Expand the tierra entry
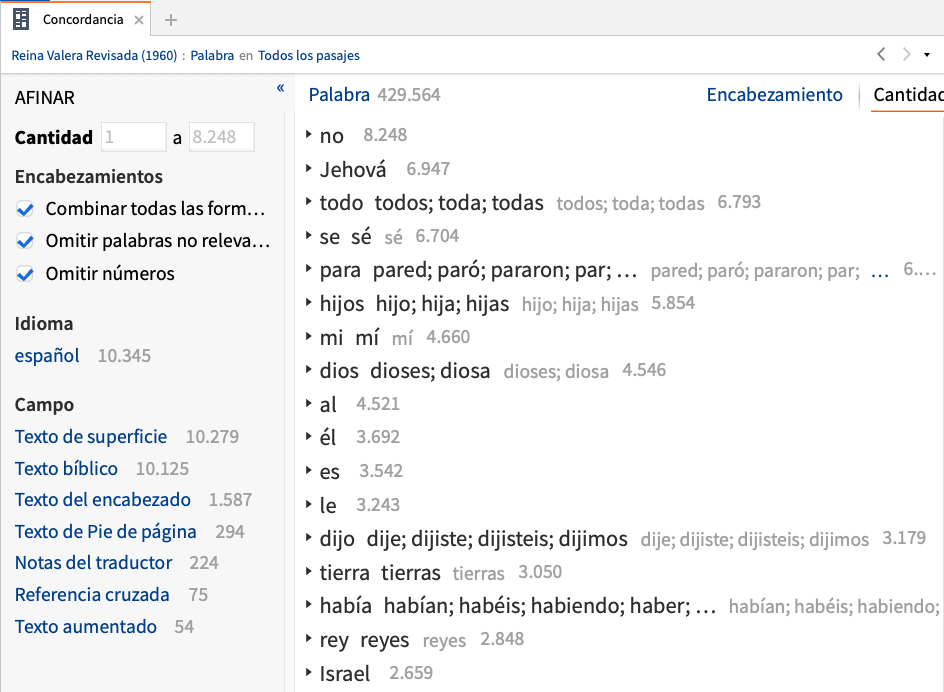Screen dimensions: 944x692 [308, 571]
